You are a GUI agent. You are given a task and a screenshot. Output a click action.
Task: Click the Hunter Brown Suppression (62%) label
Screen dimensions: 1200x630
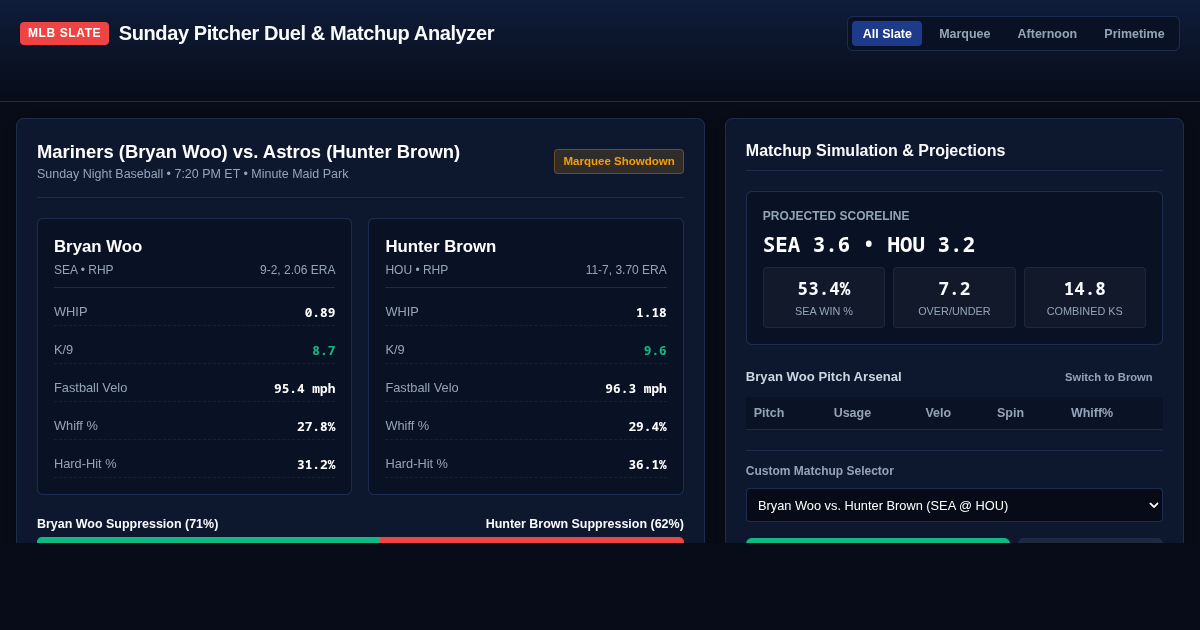(585, 524)
